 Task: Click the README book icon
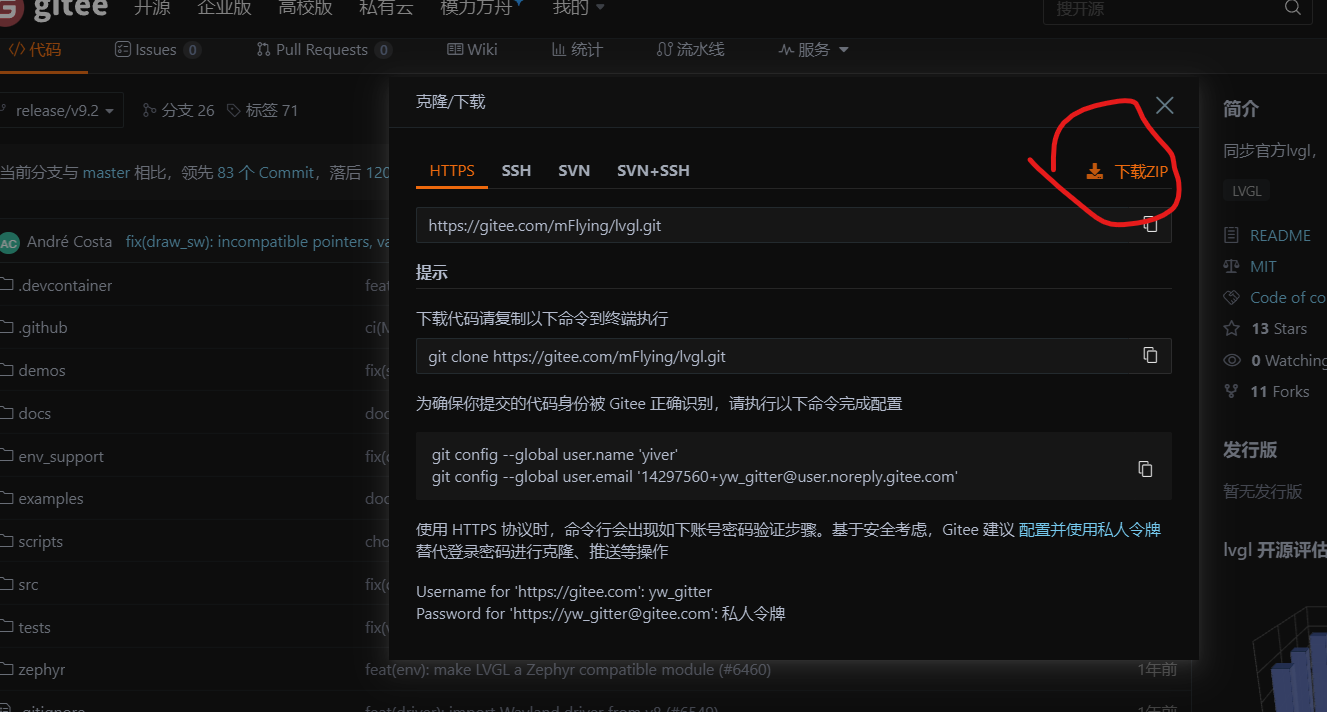1232,236
